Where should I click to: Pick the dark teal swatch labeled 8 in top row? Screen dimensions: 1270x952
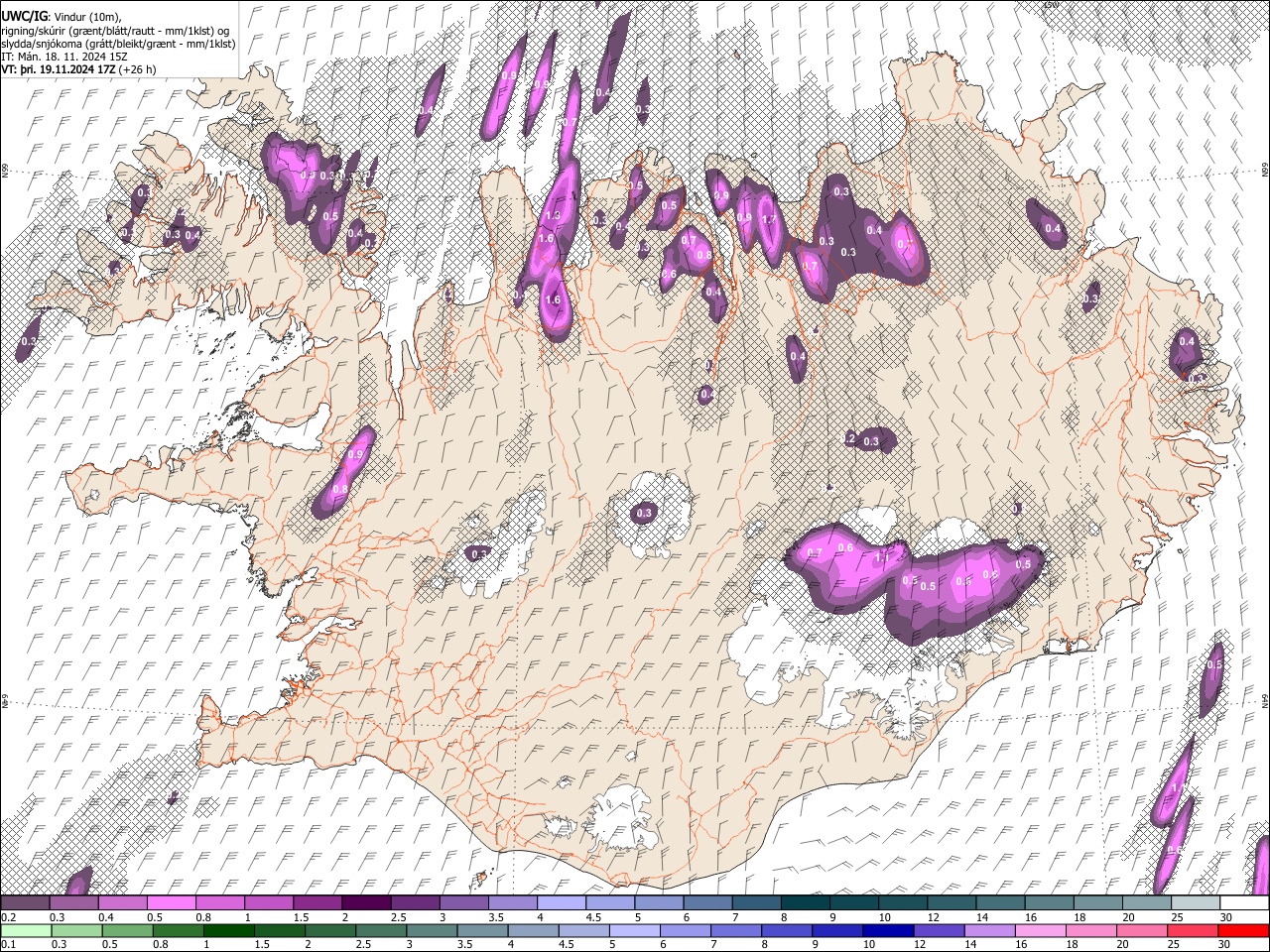click(806, 903)
